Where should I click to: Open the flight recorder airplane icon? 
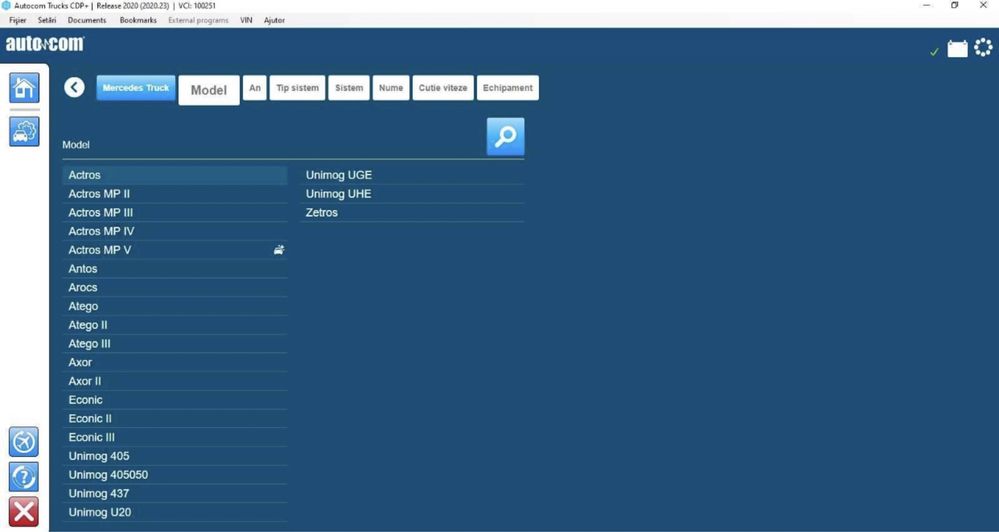coord(24,442)
